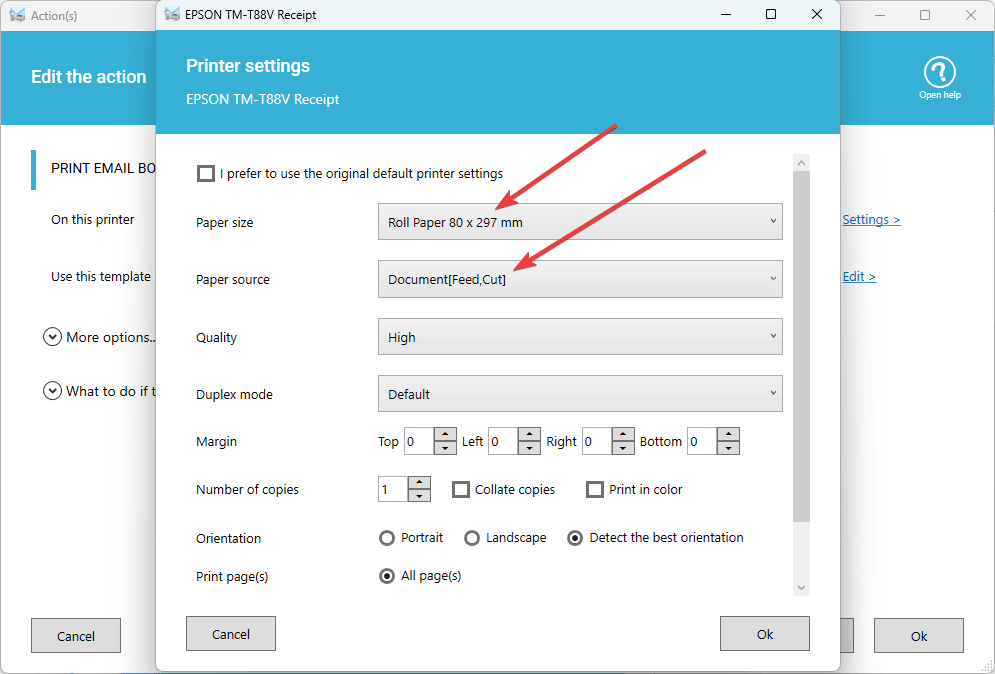
Task: Open the Duplex mode dropdown
Action: click(x=580, y=393)
